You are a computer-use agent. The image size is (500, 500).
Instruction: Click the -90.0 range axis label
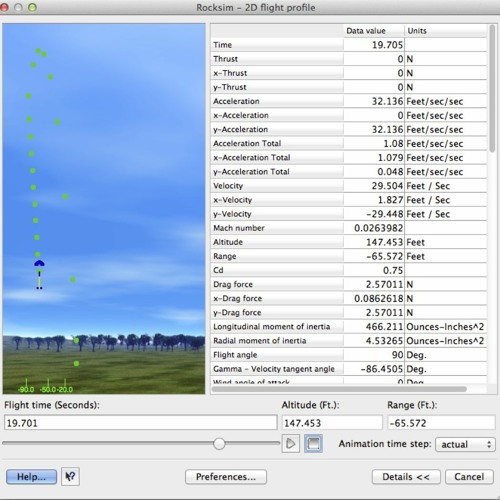pyautogui.click(x=26, y=389)
